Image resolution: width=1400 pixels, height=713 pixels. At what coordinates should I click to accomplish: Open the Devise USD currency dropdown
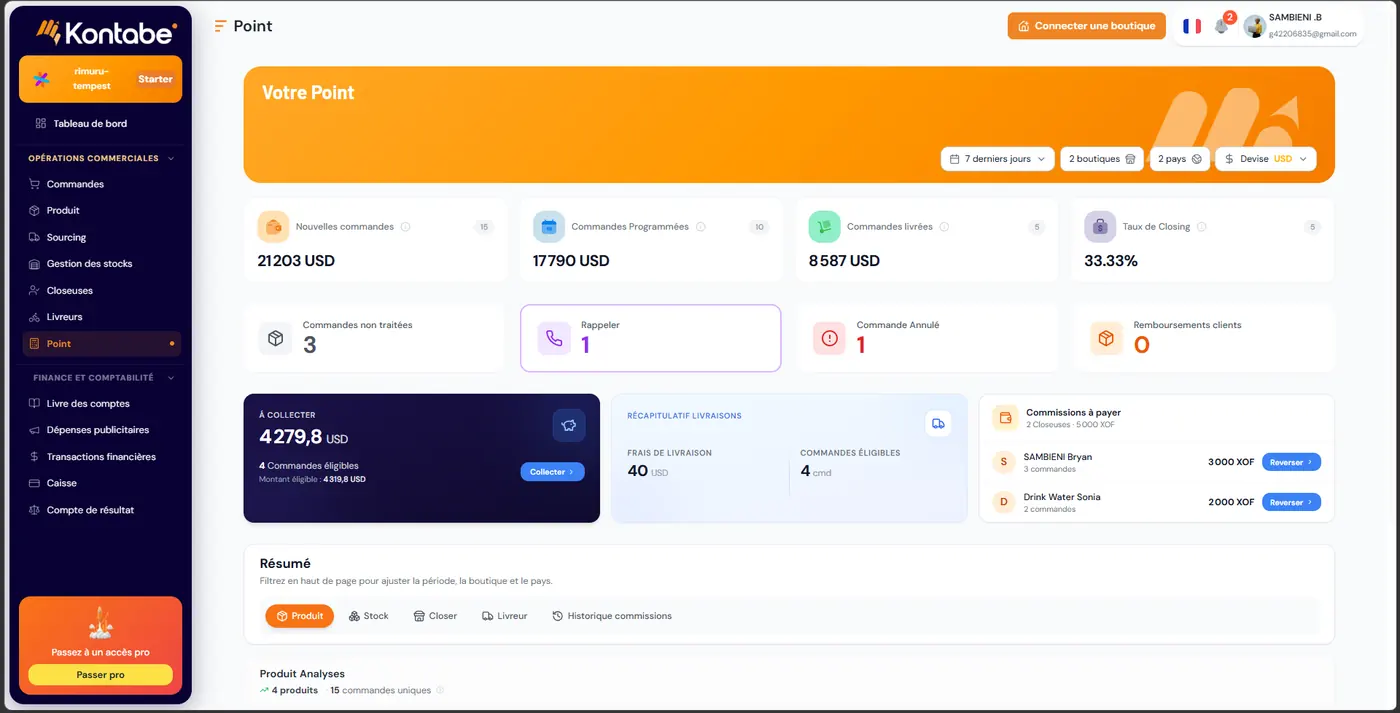point(1265,159)
